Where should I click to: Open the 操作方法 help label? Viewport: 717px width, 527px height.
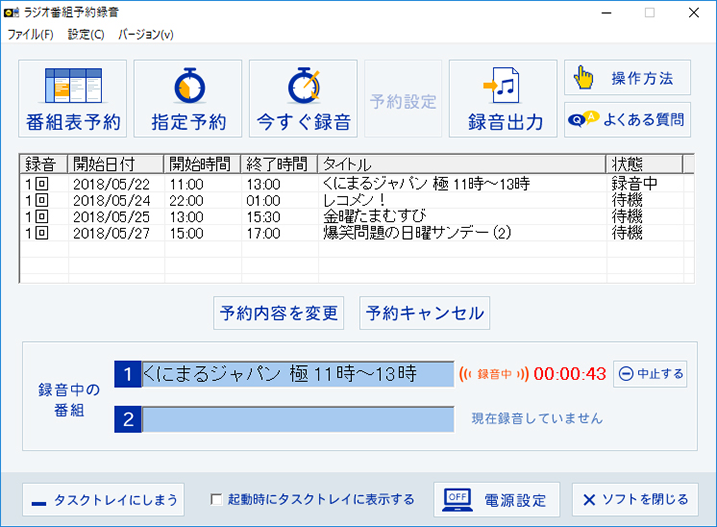coord(642,78)
